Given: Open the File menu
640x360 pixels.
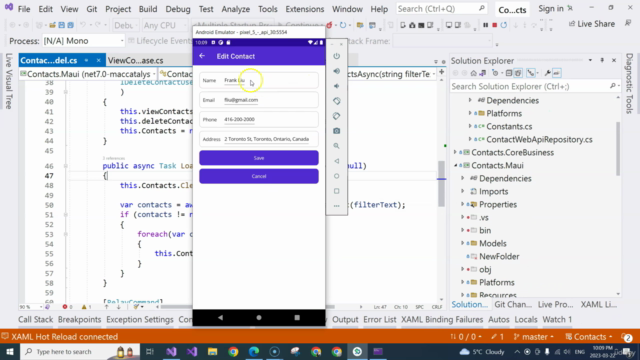Looking at the screenshot, I should click(24, 9).
